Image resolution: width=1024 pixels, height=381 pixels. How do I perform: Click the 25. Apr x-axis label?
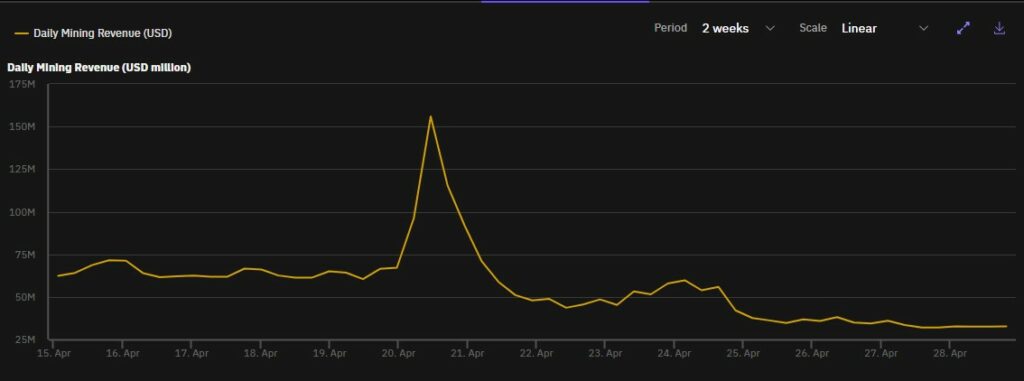pos(743,354)
